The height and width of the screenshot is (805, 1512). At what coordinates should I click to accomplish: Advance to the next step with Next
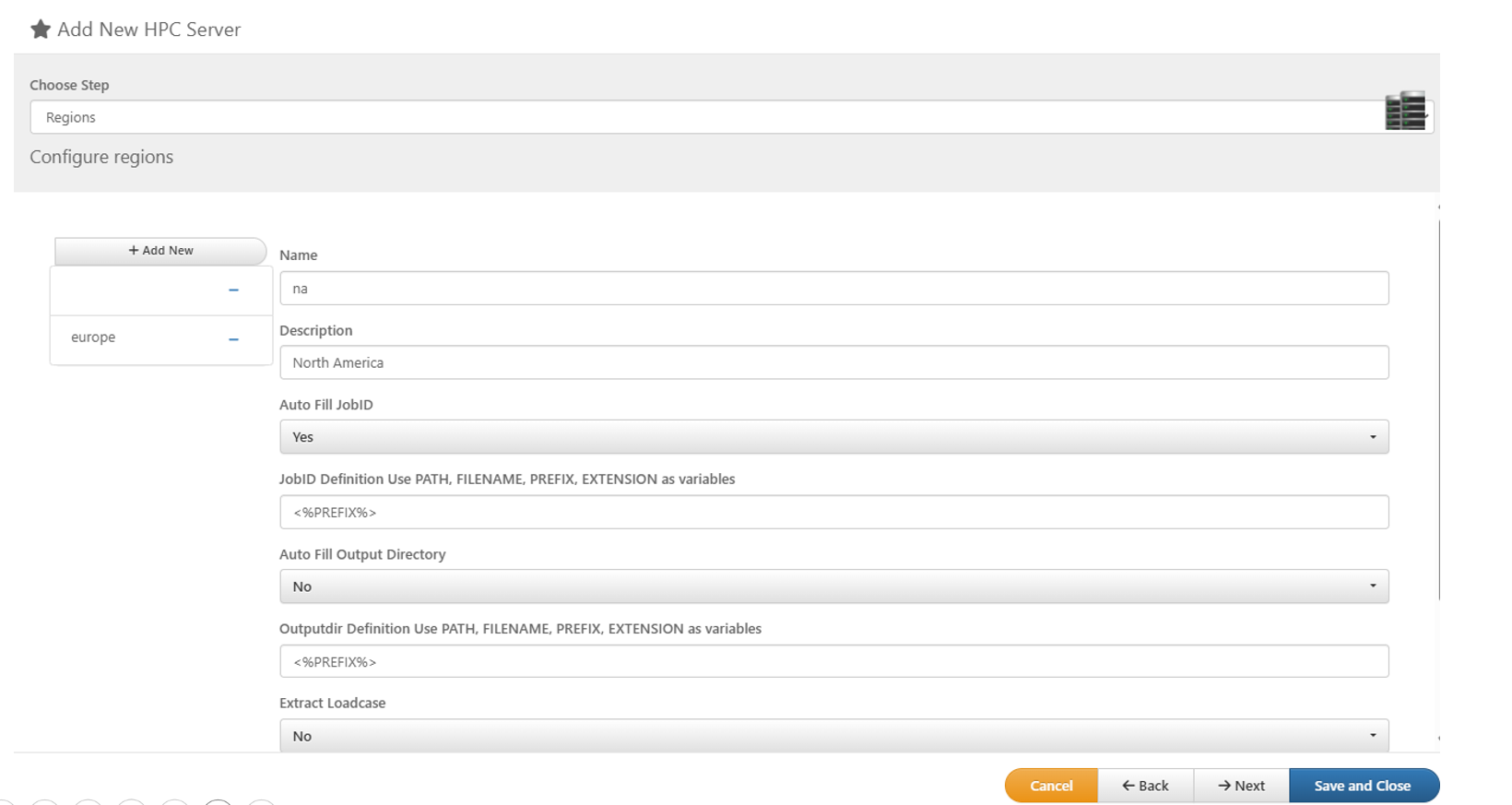(x=1241, y=786)
